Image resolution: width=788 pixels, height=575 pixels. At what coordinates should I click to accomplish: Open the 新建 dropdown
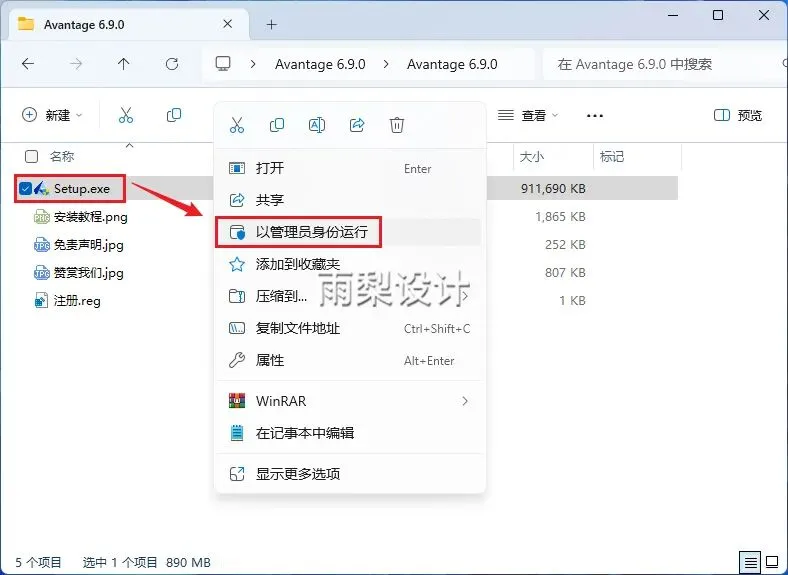(52, 115)
